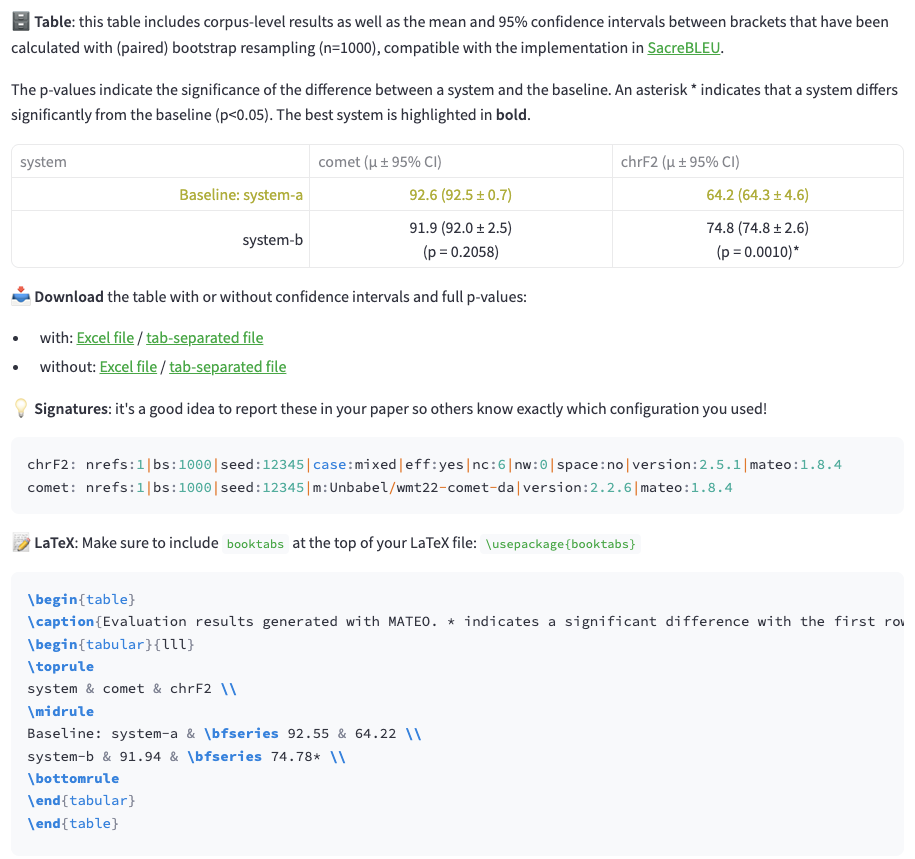The width and height of the screenshot is (915, 859).
Task: Click the light bulb Signatures icon
Action: (20, 408)
